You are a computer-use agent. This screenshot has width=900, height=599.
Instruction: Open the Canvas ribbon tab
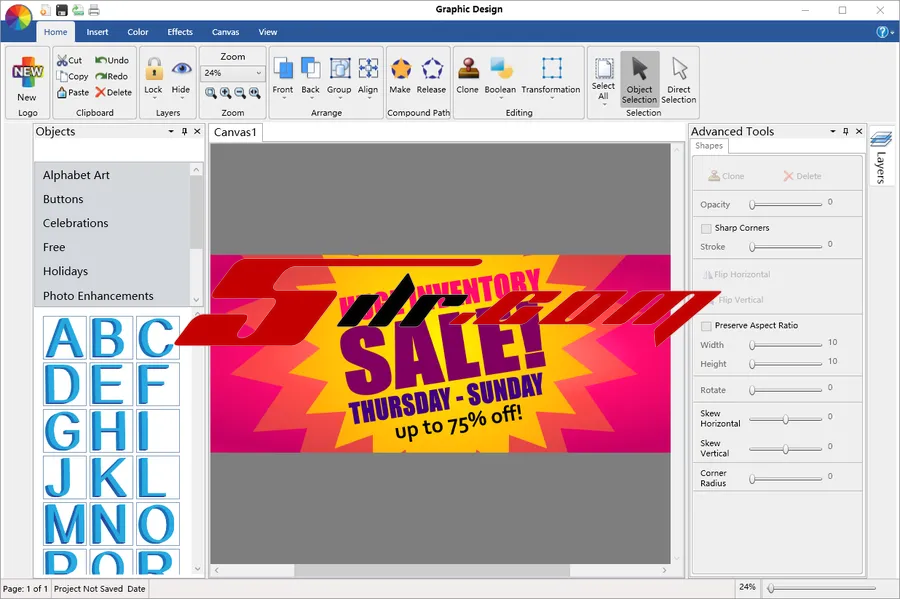225,32
